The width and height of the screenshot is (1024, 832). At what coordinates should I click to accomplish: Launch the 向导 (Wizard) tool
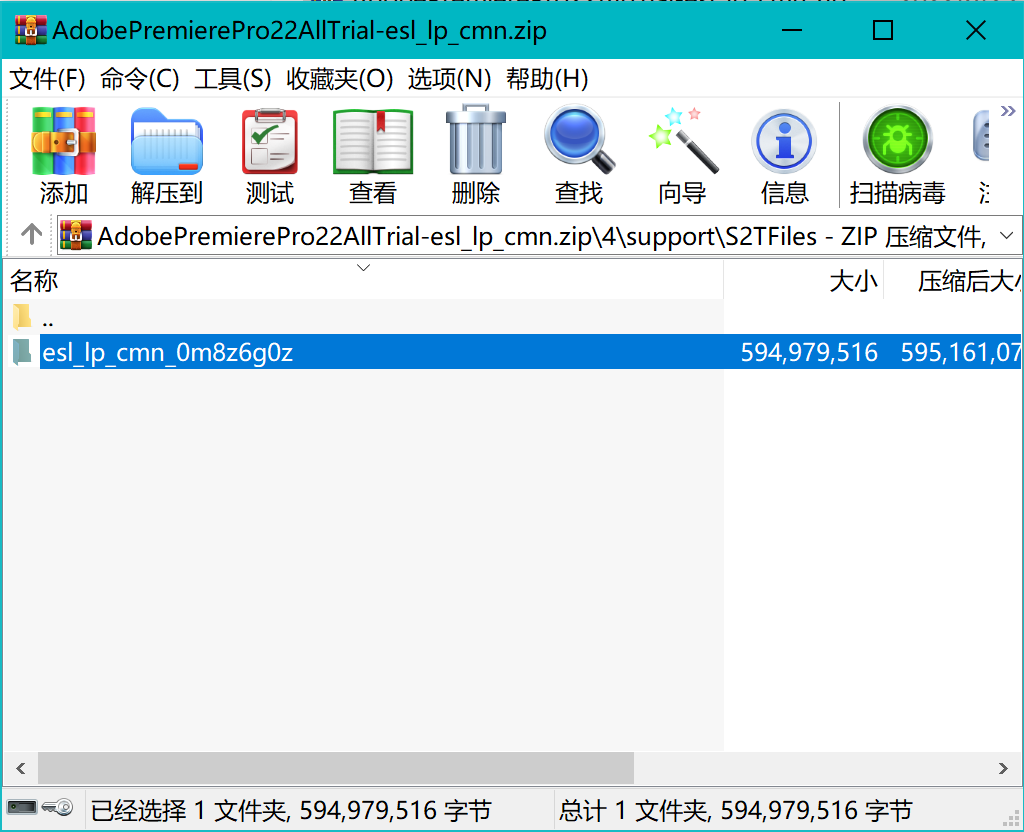pos(681,150)
